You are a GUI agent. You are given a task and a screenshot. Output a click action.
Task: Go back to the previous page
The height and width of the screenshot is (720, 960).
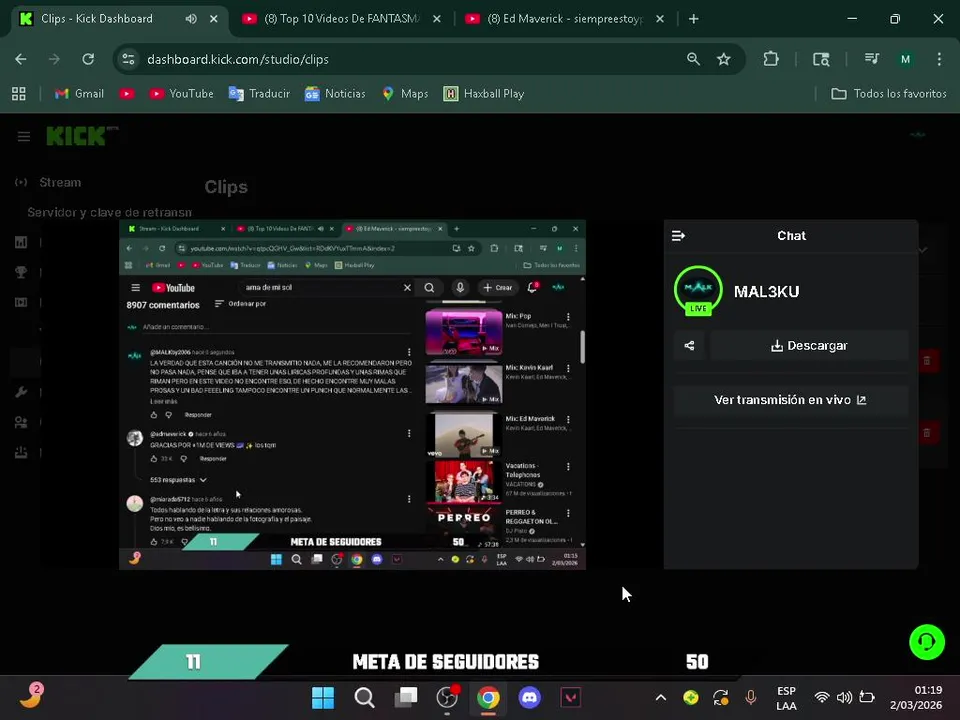click(21, 59)
